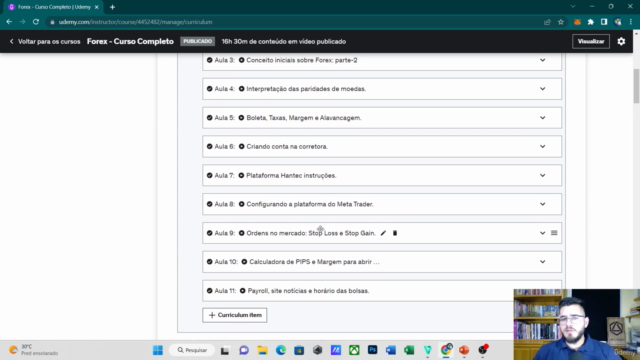640x360 pixels.
Task: Click the URL address bar
Action: (294, 22)
